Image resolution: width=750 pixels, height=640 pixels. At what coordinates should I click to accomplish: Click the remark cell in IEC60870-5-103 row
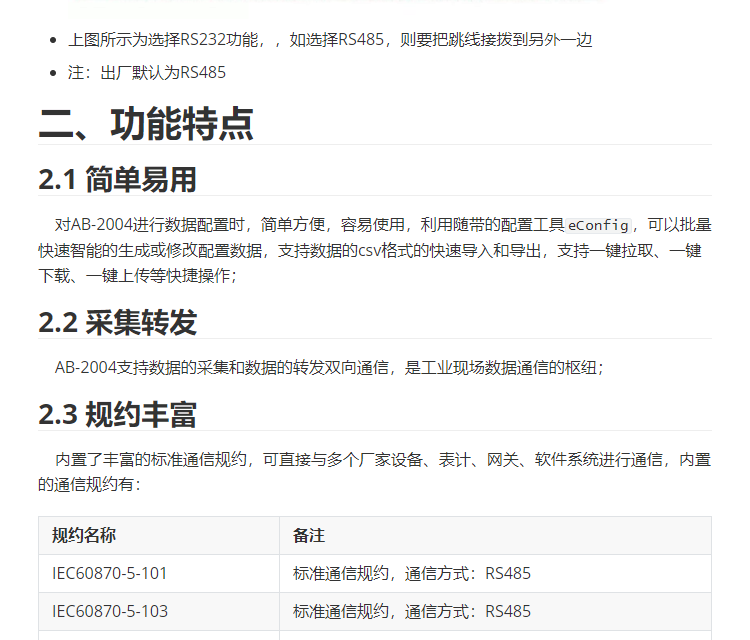pyautogui.click(x=495, y=611)
